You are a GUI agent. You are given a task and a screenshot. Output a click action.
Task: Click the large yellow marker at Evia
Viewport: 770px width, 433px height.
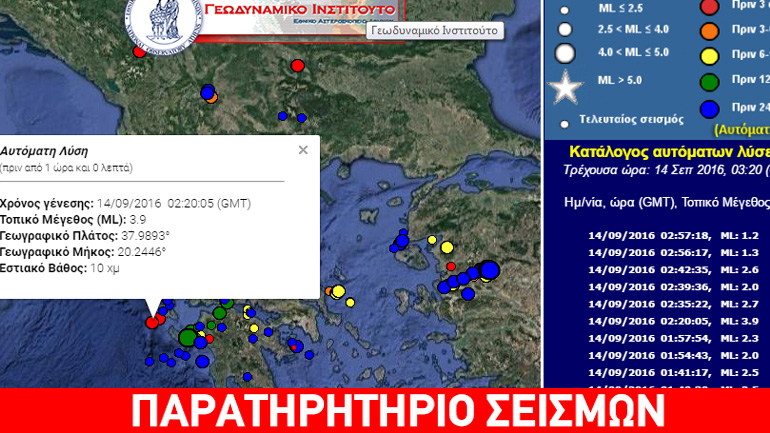click(338, 292)
